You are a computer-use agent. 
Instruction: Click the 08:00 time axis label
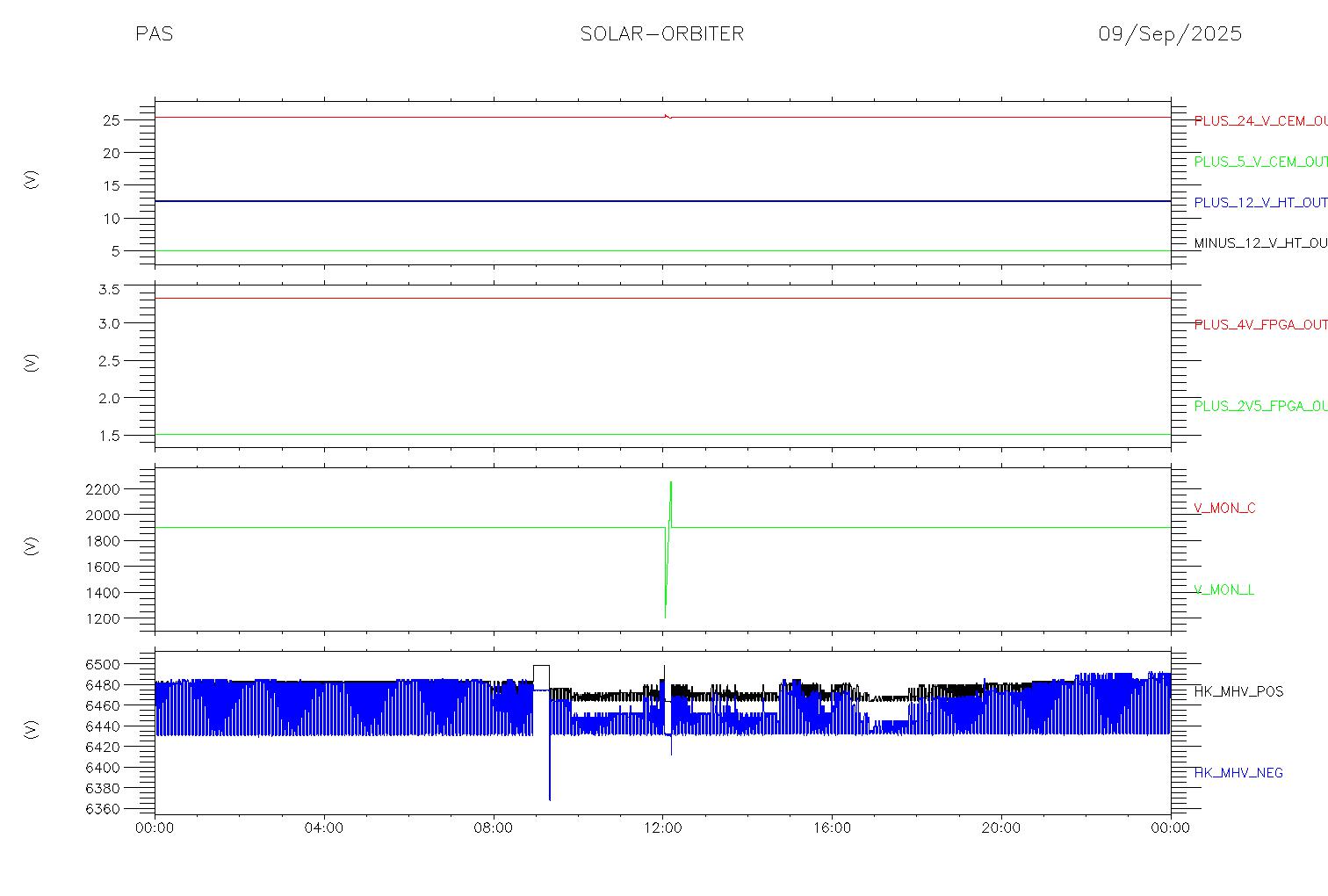494,827
